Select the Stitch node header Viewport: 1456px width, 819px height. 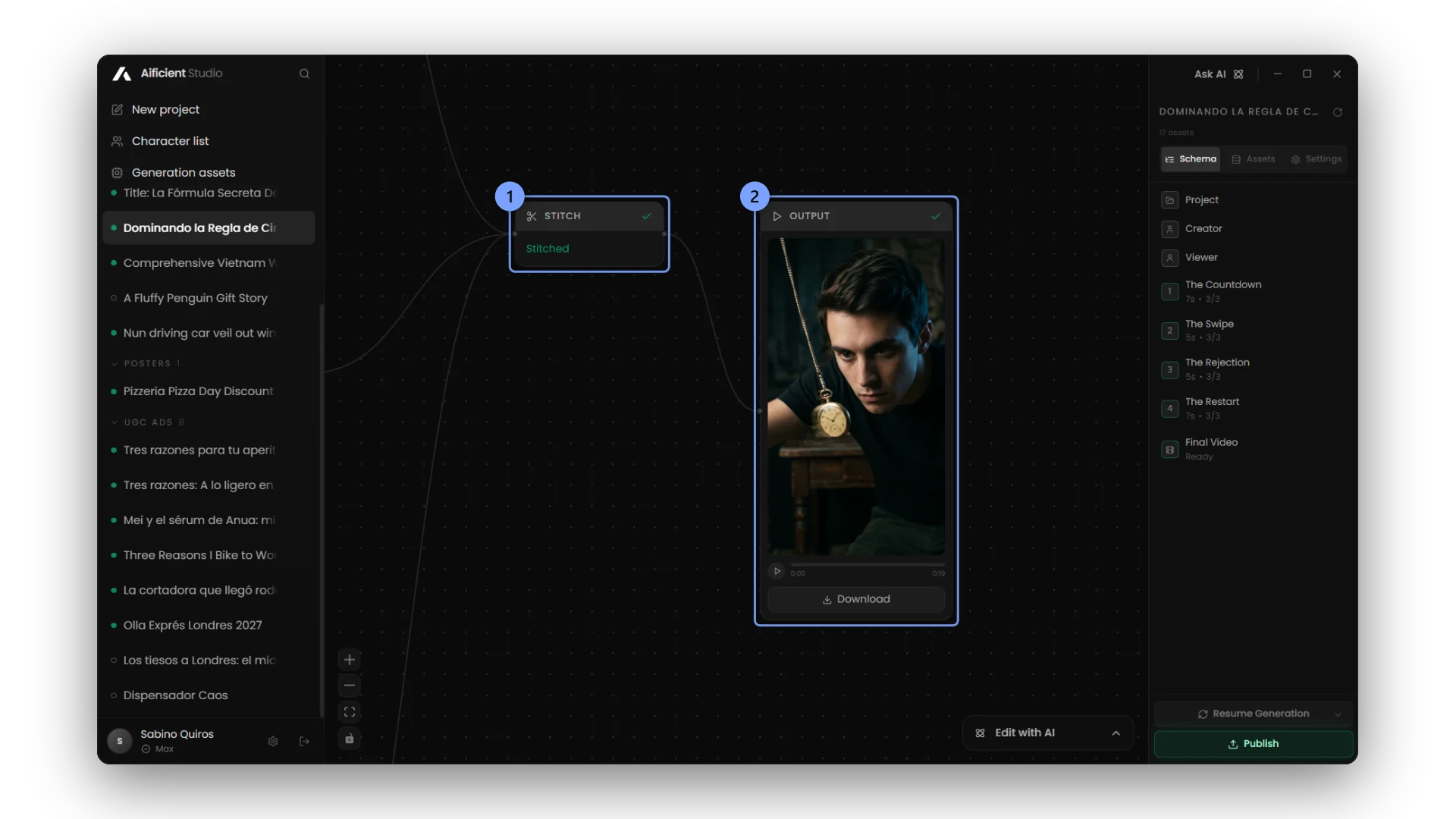589,216
